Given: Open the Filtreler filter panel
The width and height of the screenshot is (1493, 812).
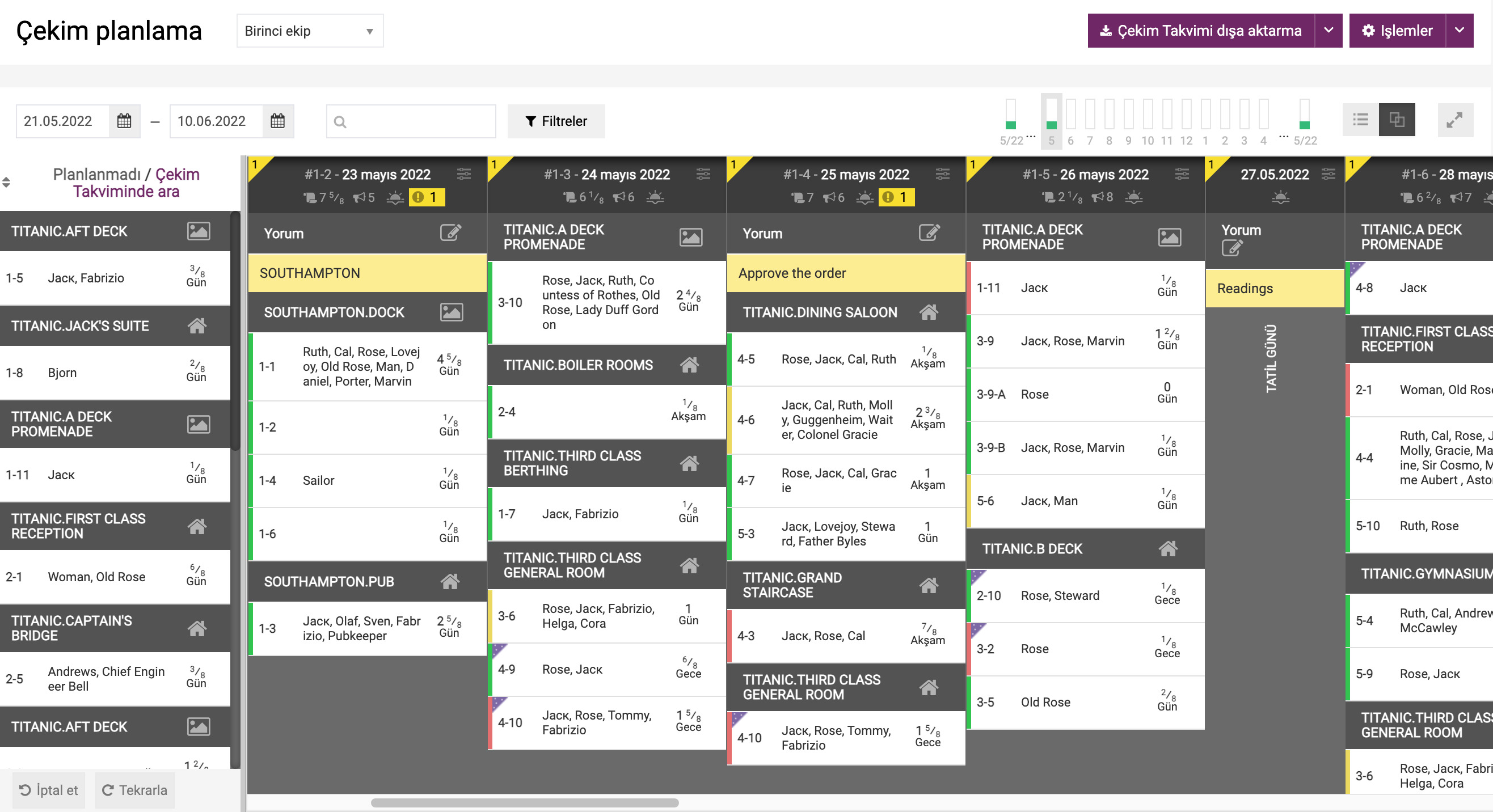Looking at the screenshot, I should coord(556,121).
